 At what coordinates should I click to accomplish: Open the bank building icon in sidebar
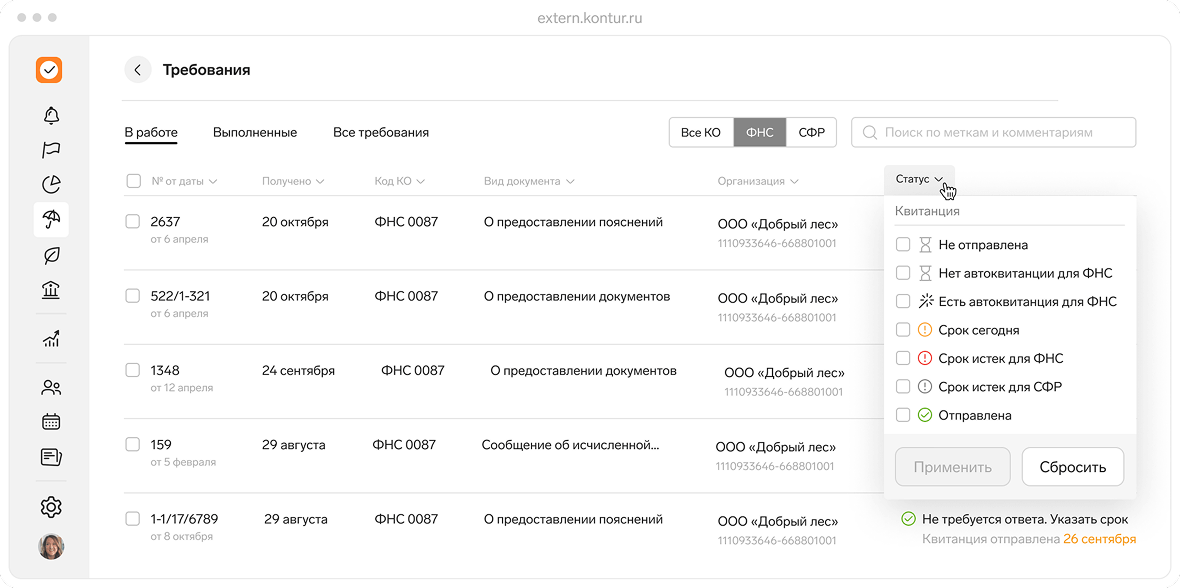(x=51, y=290)
